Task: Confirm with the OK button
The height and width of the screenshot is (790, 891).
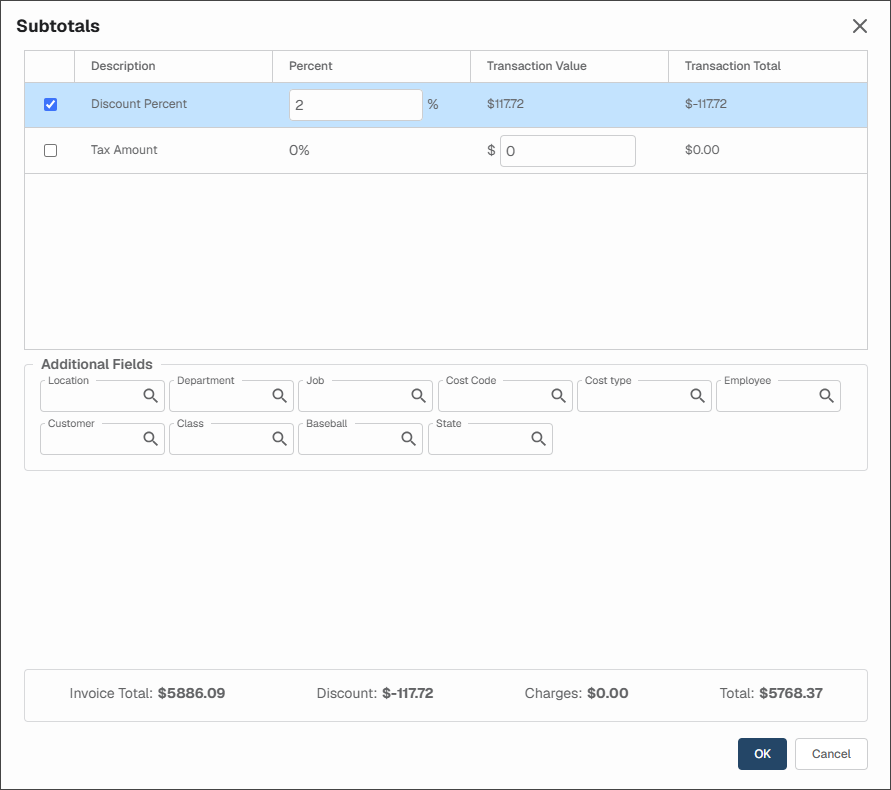Action: pos(762,754)
